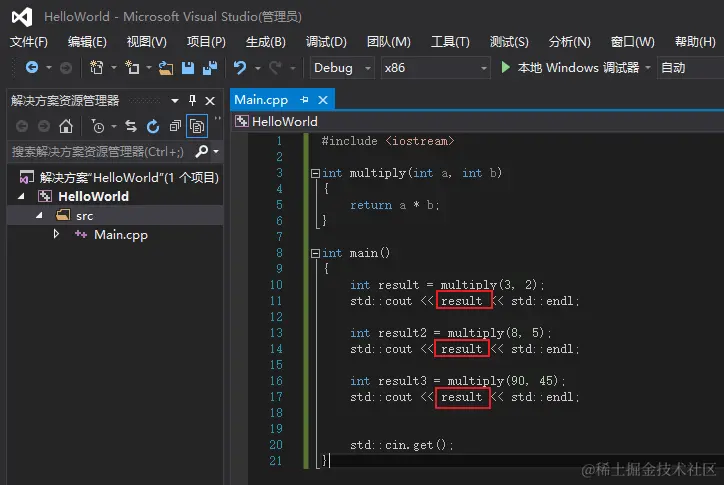Open the undo history dropdown
Viewport: 724px width, 485px height.
pos(258,68)
